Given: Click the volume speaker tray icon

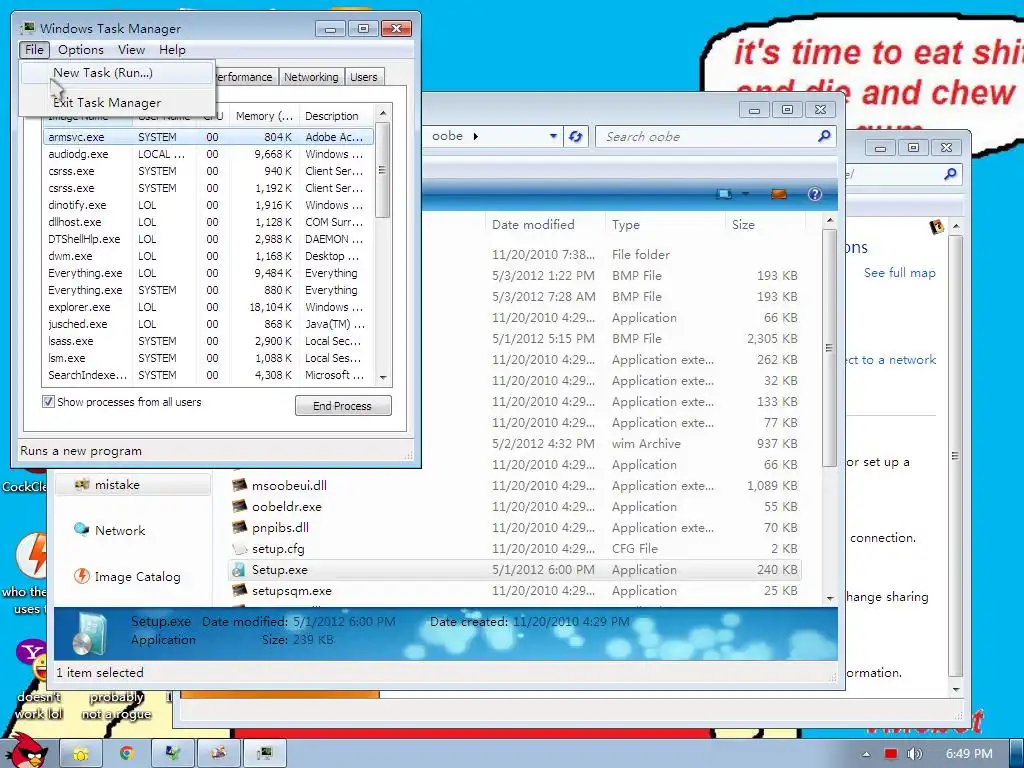Looking at the screenshot, I should [914, 754].
